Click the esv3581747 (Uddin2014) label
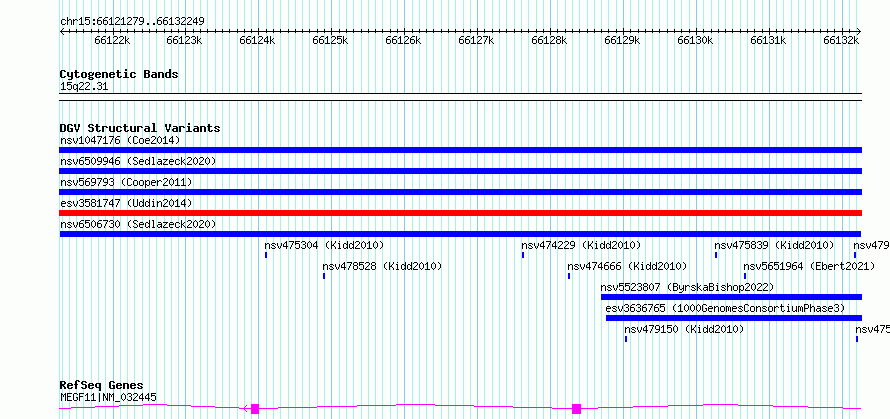The image size is (890, 419). pyautogui.click(x=126, y=203)
